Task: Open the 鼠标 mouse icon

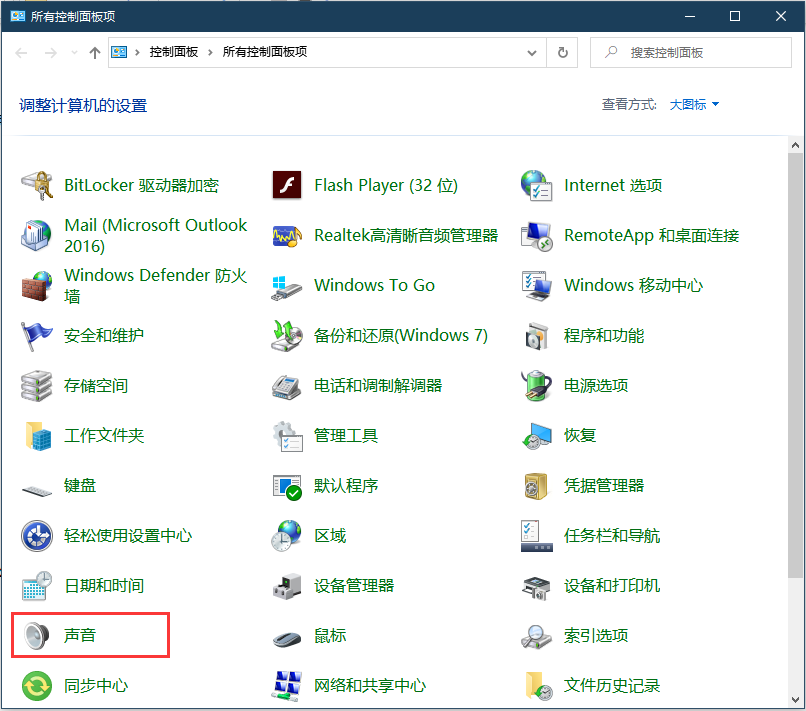Action: (x=287, y=639)
